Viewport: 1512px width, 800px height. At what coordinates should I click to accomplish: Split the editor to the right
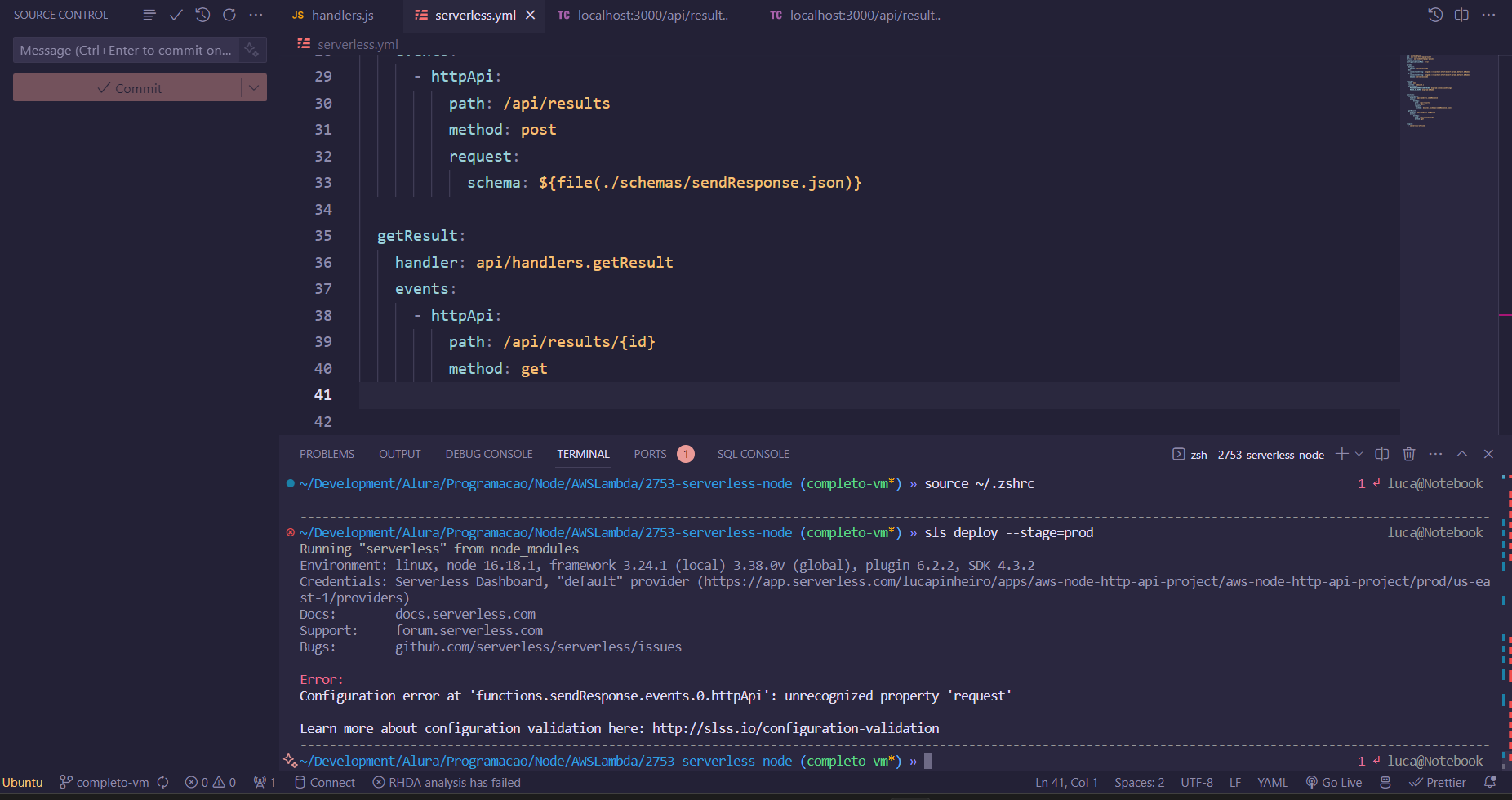point(1462,15)
